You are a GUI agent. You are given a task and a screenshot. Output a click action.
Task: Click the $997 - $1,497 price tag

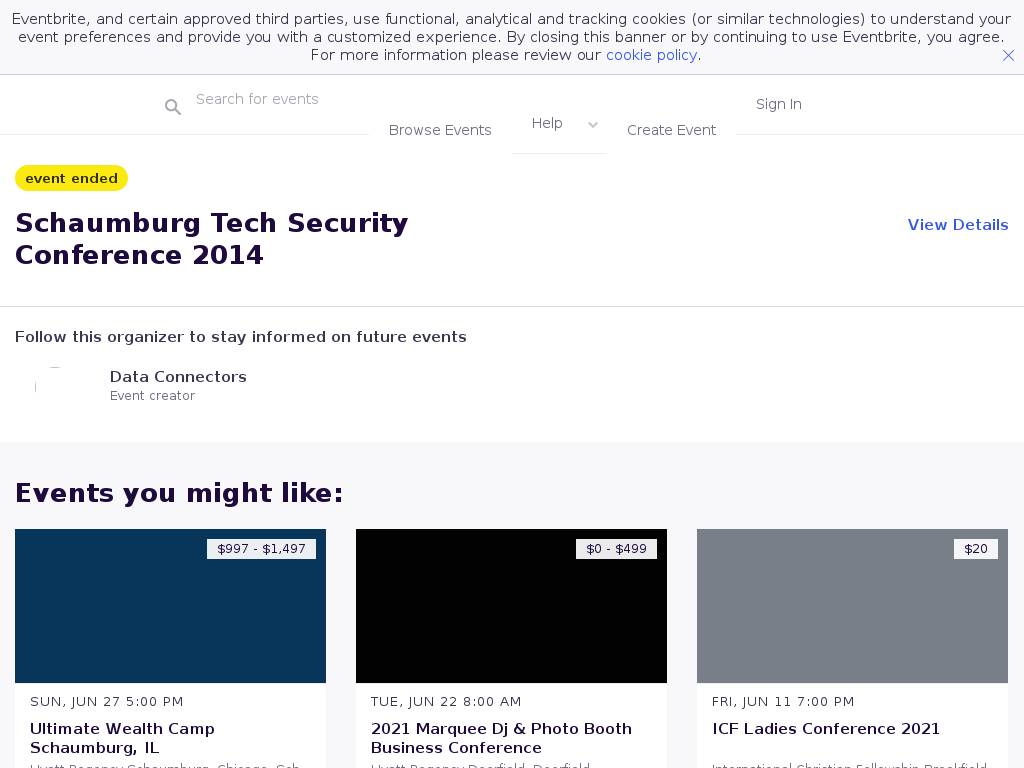(x=261, y=549)
